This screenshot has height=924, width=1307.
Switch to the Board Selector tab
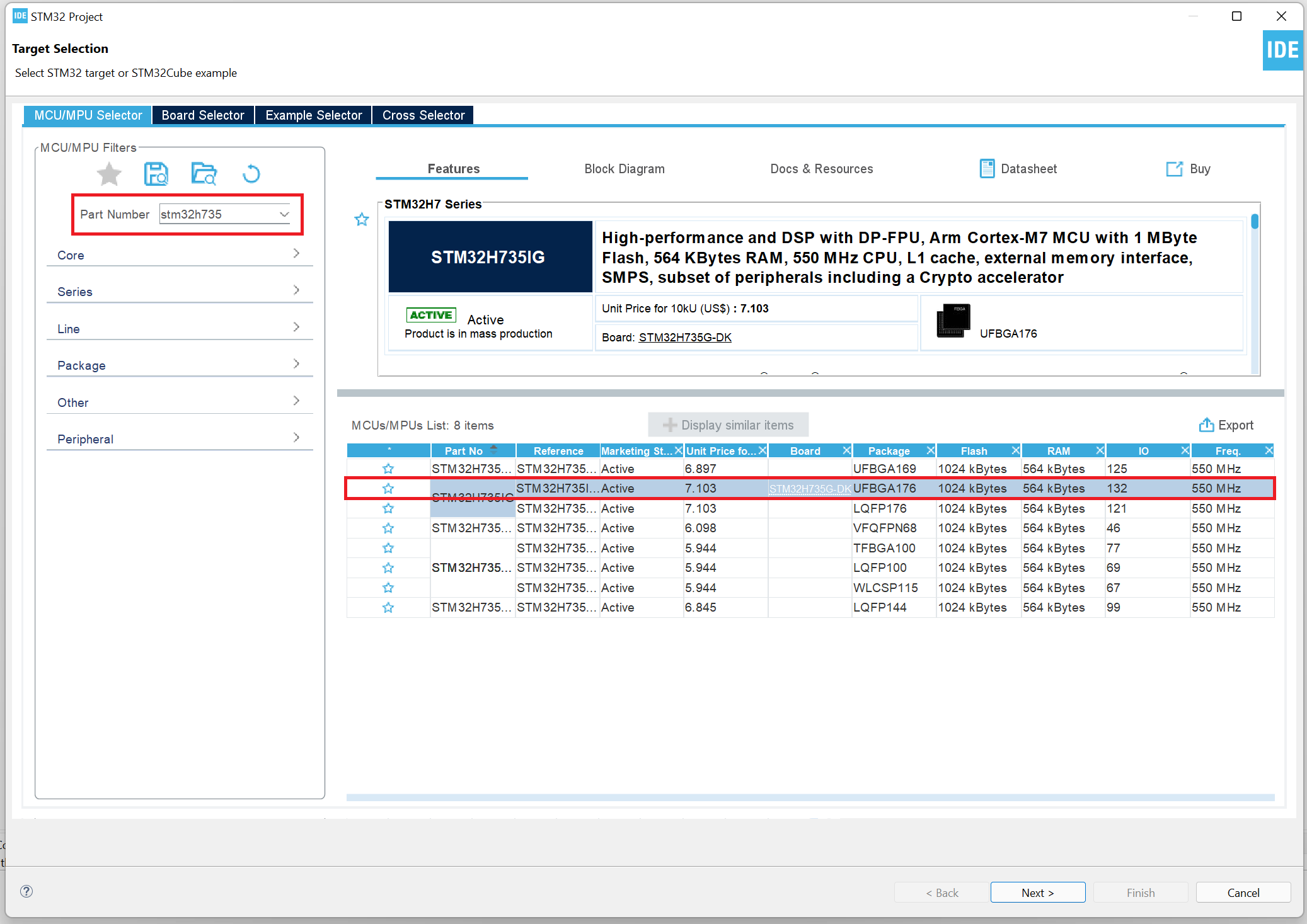pyautogui.click(x=203, y=115)
